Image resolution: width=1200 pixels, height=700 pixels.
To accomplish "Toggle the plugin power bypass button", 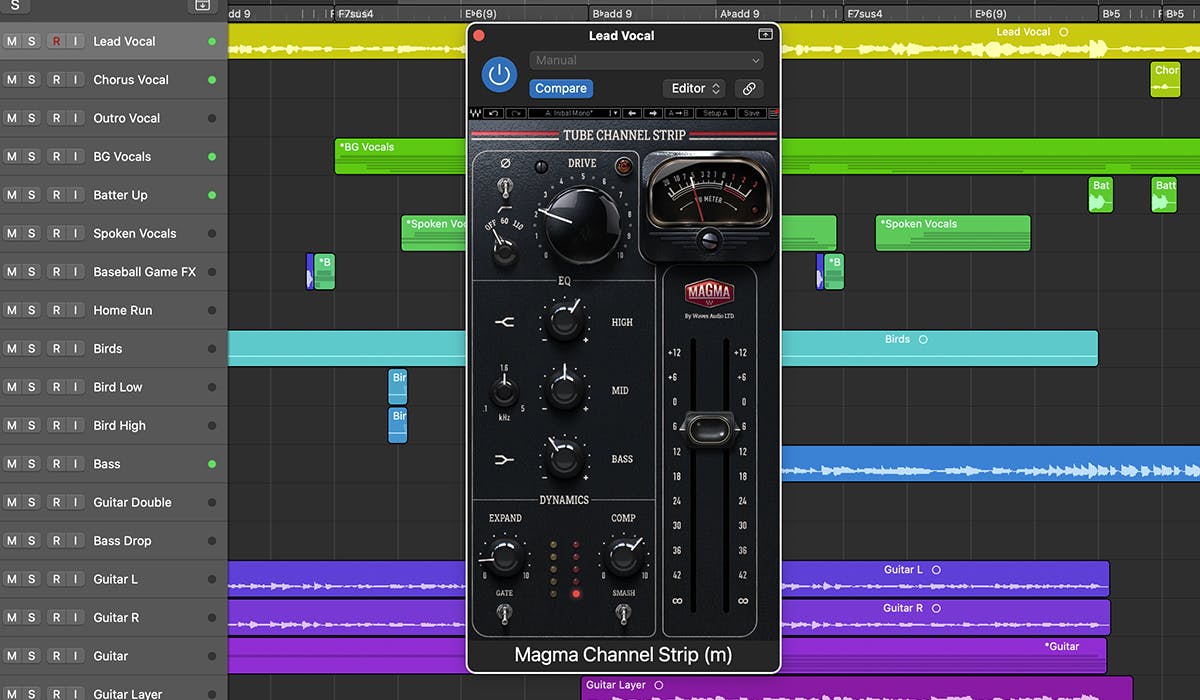I will coord(499,75).
